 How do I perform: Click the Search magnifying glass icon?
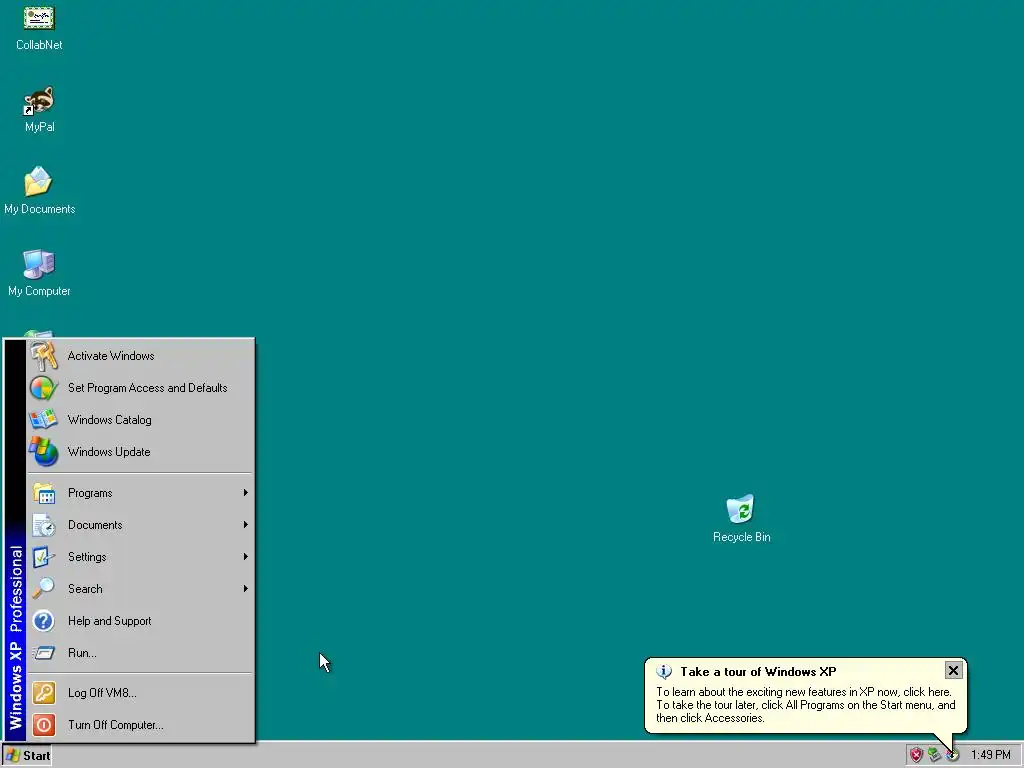[x=44, y=589]
